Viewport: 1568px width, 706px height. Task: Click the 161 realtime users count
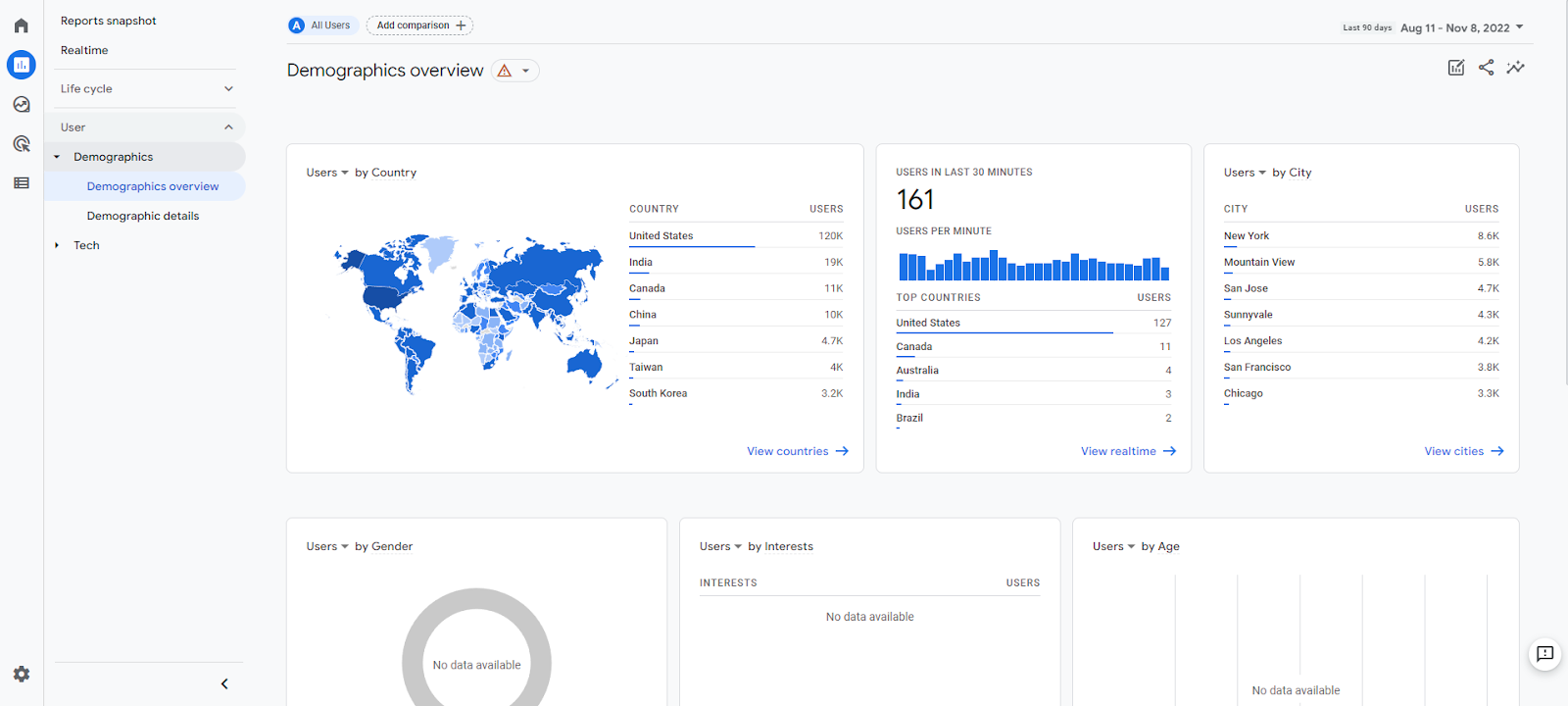[x=915, y=200]
